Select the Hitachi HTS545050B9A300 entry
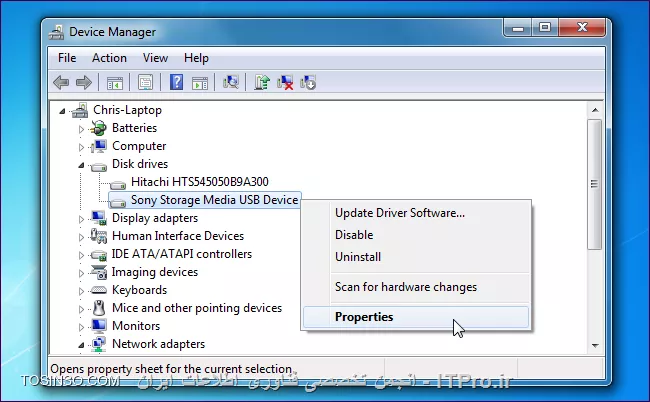This screenshot has width=650, height=402. [x=200, y=182]
